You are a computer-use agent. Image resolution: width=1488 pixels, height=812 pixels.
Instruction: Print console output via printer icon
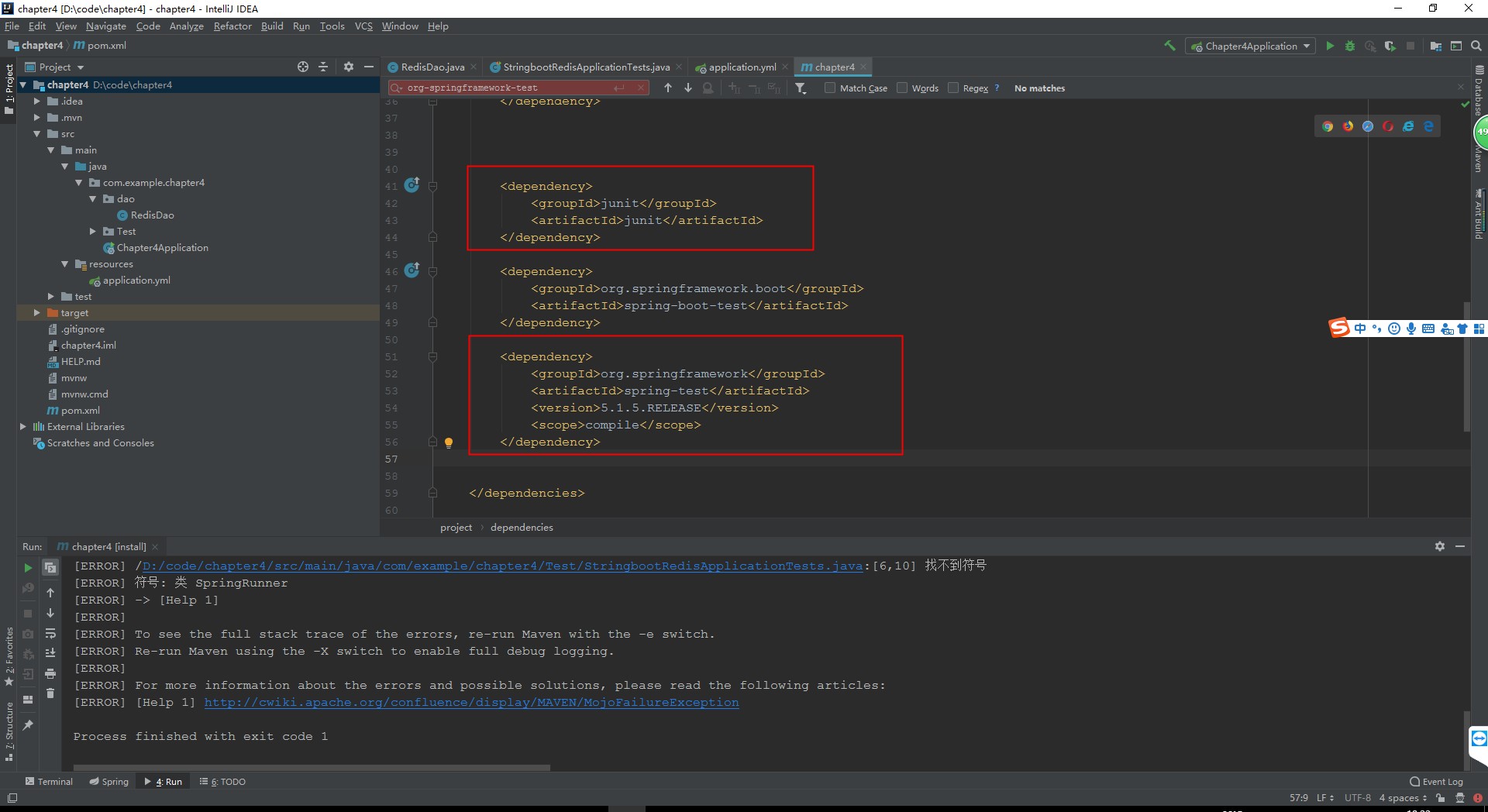pos(50,673)
